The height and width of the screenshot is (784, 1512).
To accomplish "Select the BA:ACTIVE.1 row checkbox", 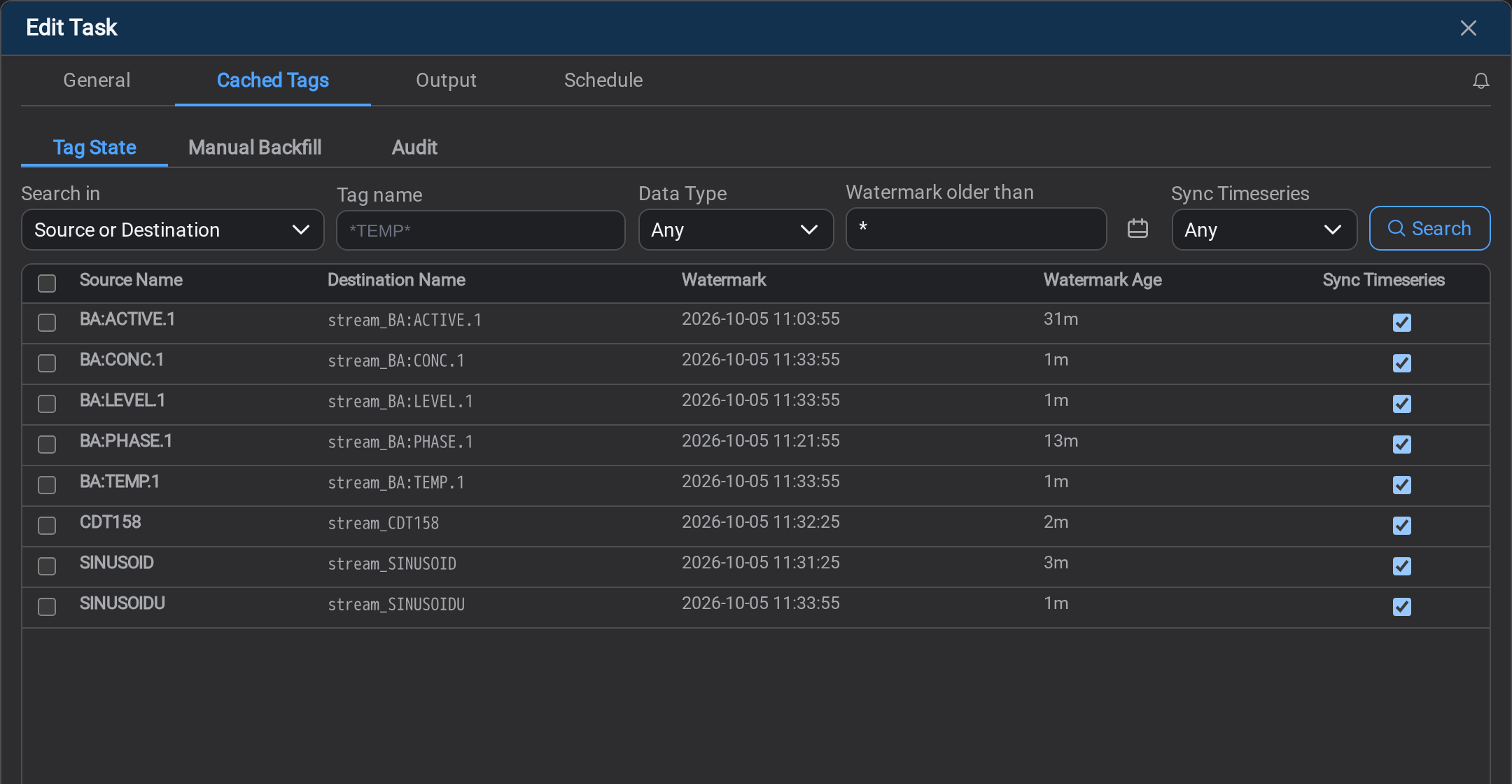I will pos(47,323).
